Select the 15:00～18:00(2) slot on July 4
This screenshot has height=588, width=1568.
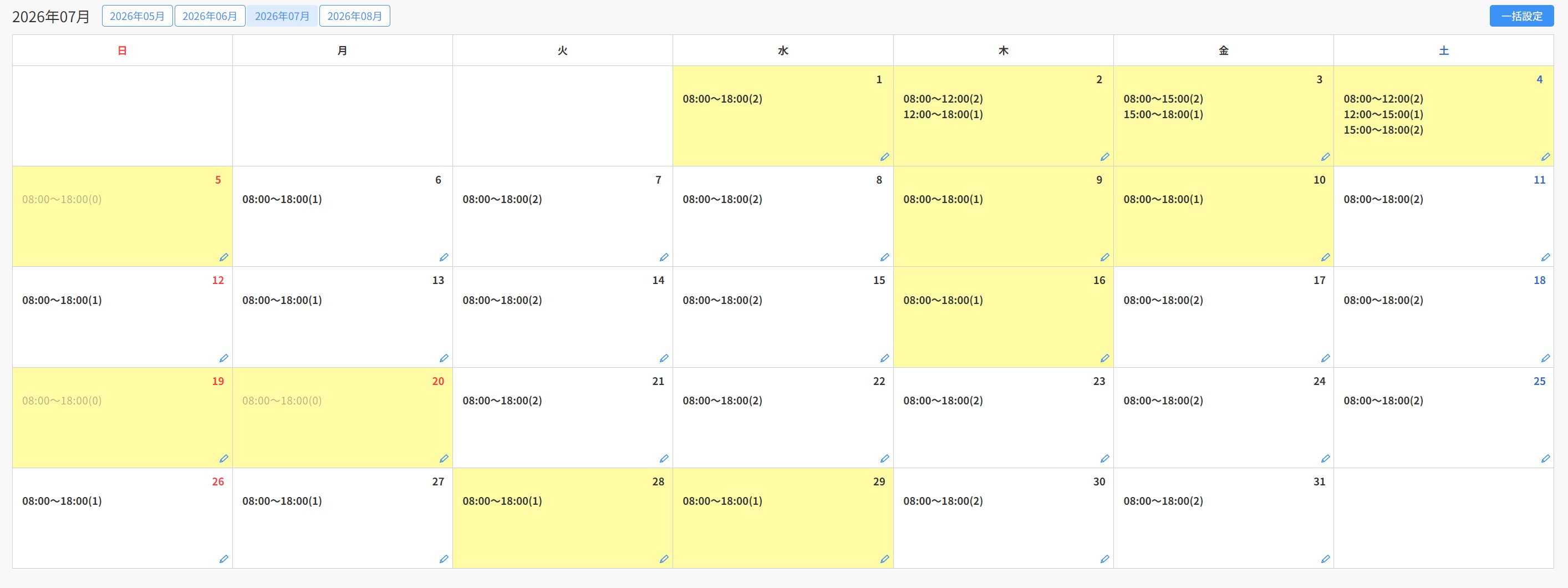click(x=1383, y=130)
